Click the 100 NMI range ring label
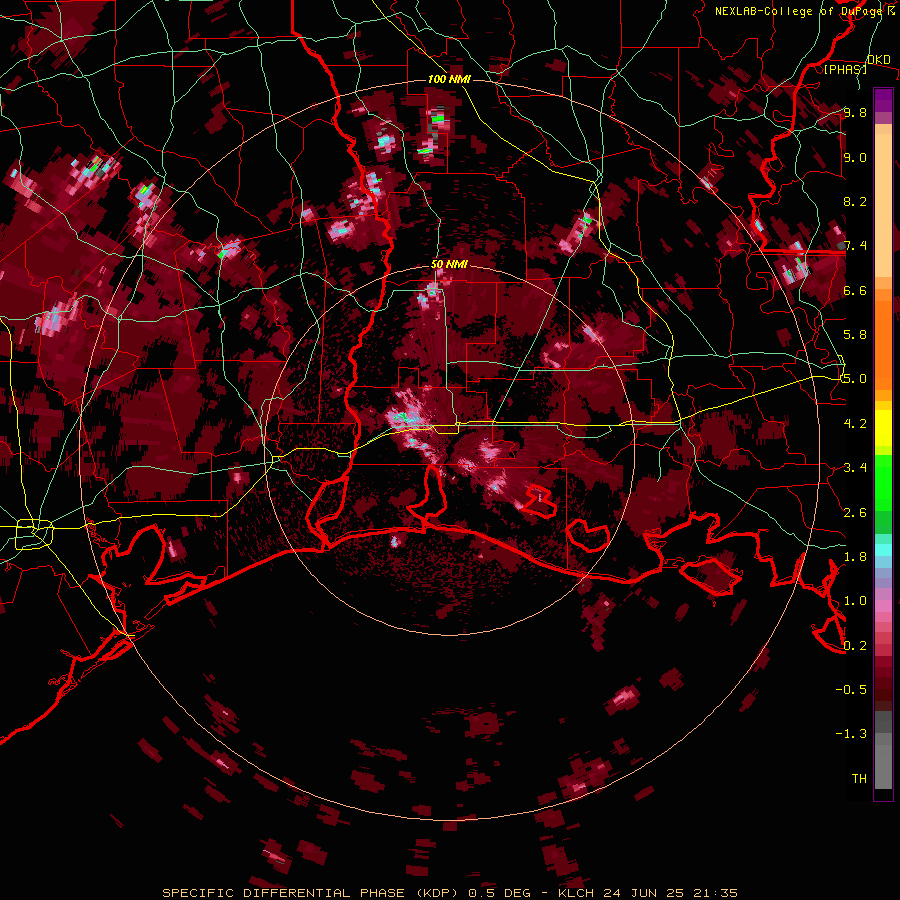 (449, 79)
